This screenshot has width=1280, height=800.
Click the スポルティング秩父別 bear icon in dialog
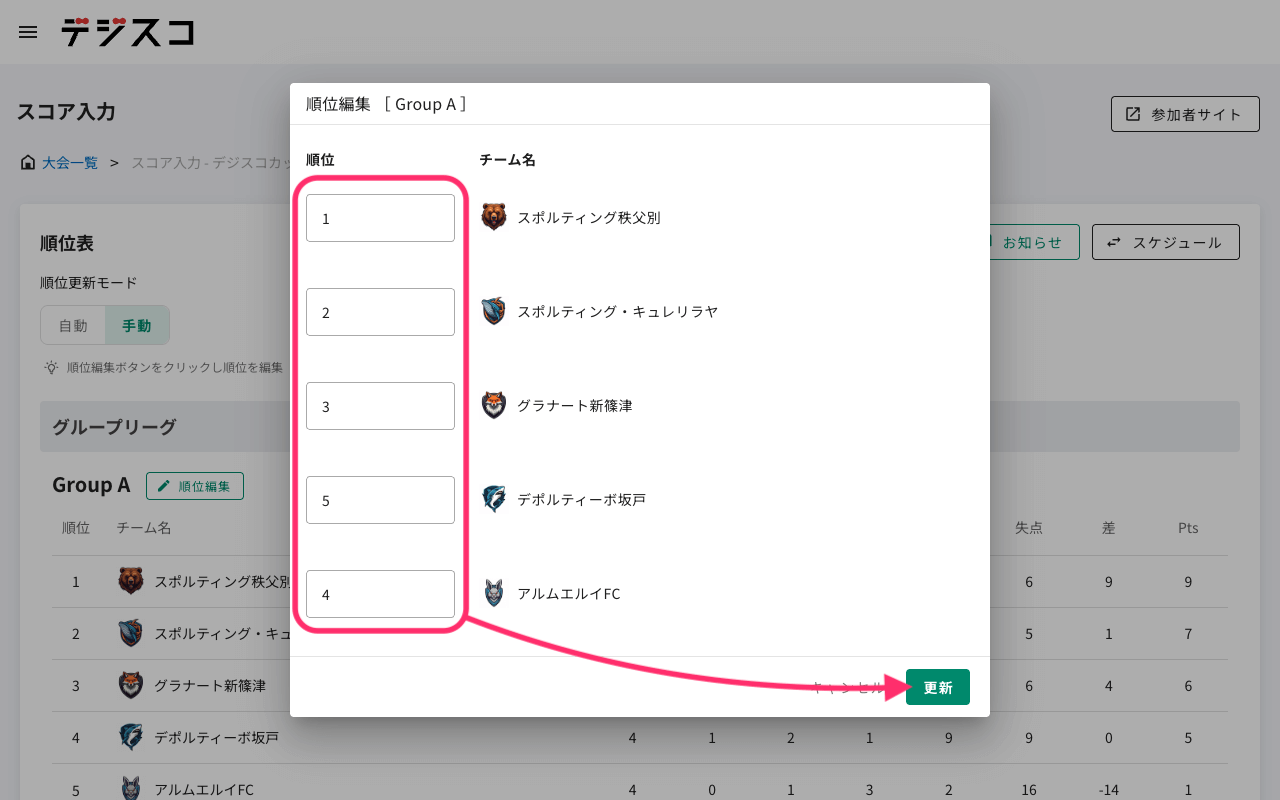[x=494, y=217]
